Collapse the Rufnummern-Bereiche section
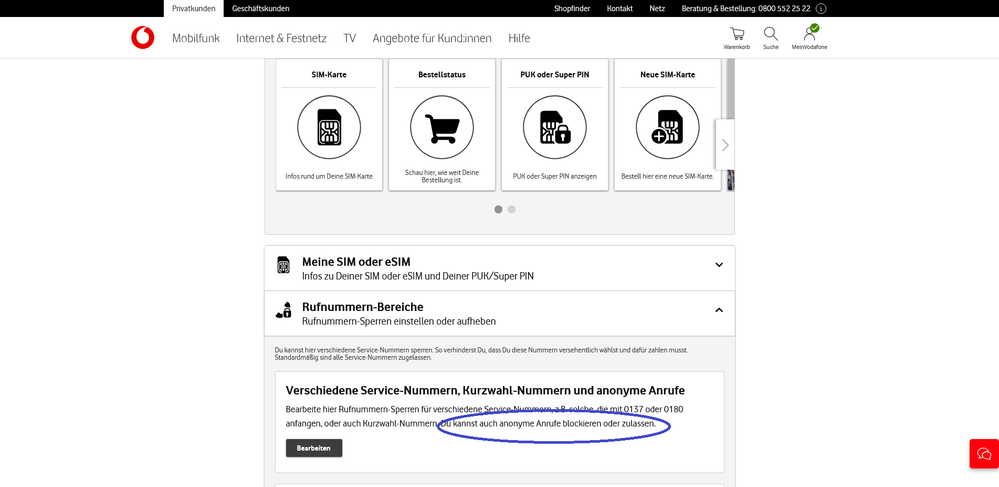This screenshot has width=999, height=487. (719, 310)
